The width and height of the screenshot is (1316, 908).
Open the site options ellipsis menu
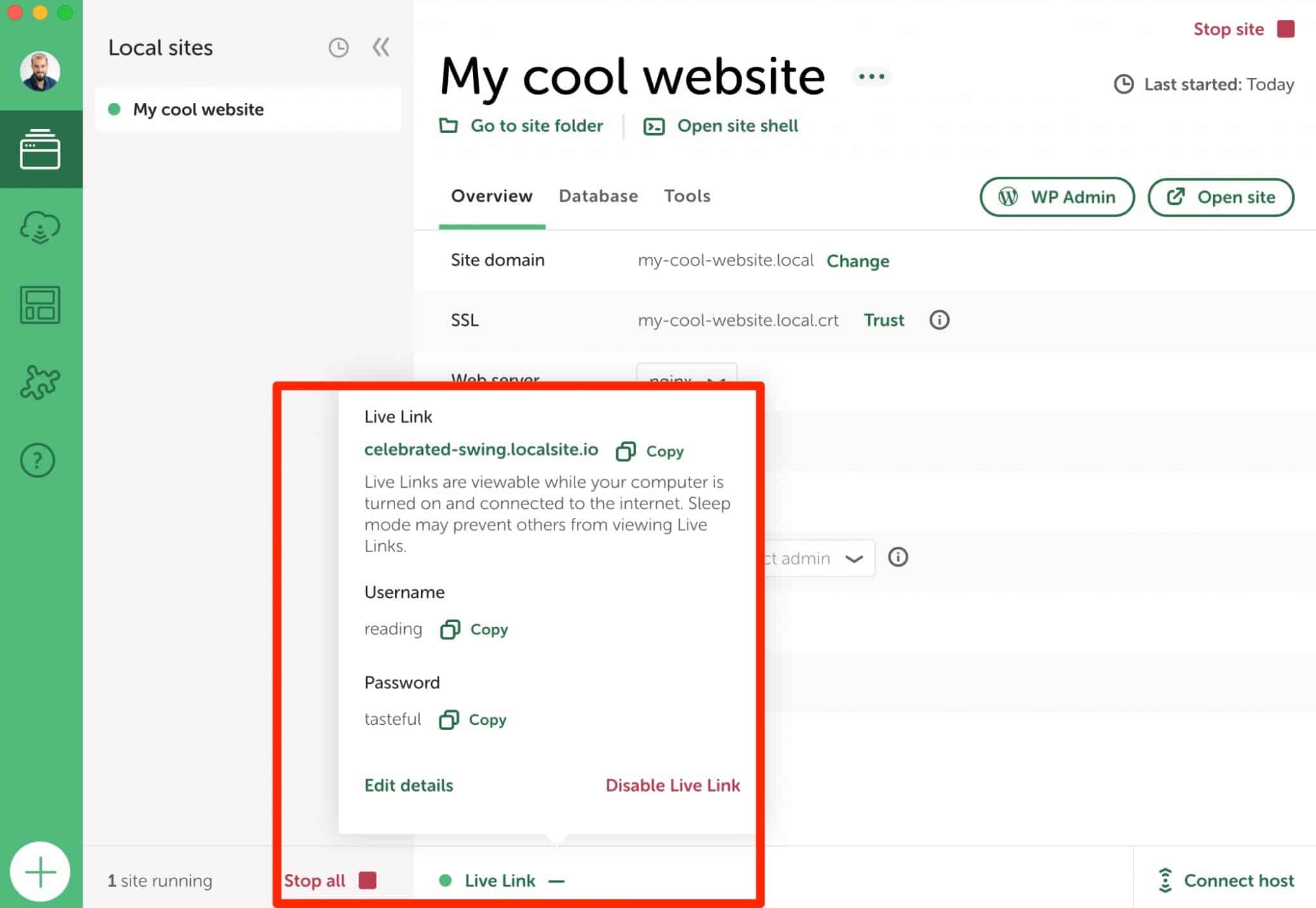point(871,76)
